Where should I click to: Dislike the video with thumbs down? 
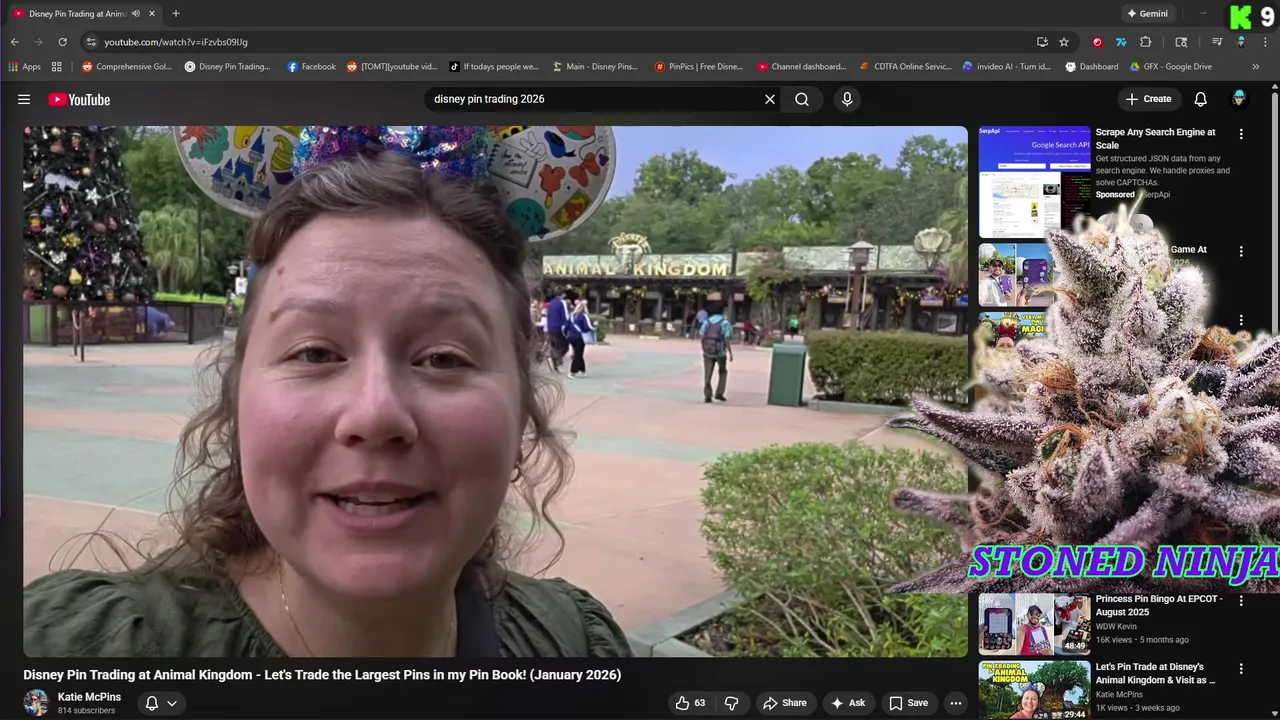(731, 703)
